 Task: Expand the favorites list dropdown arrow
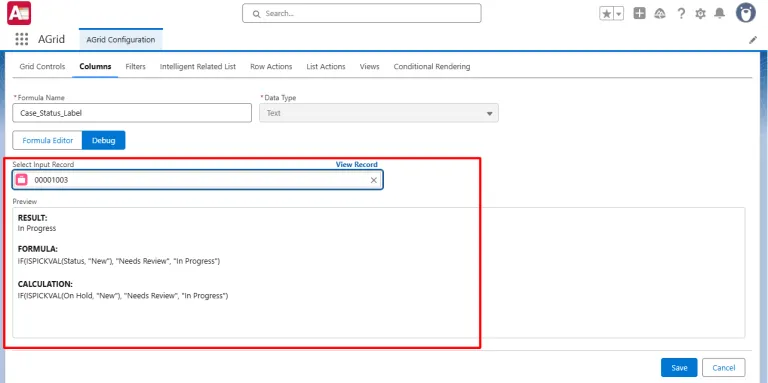pos(619,14)
